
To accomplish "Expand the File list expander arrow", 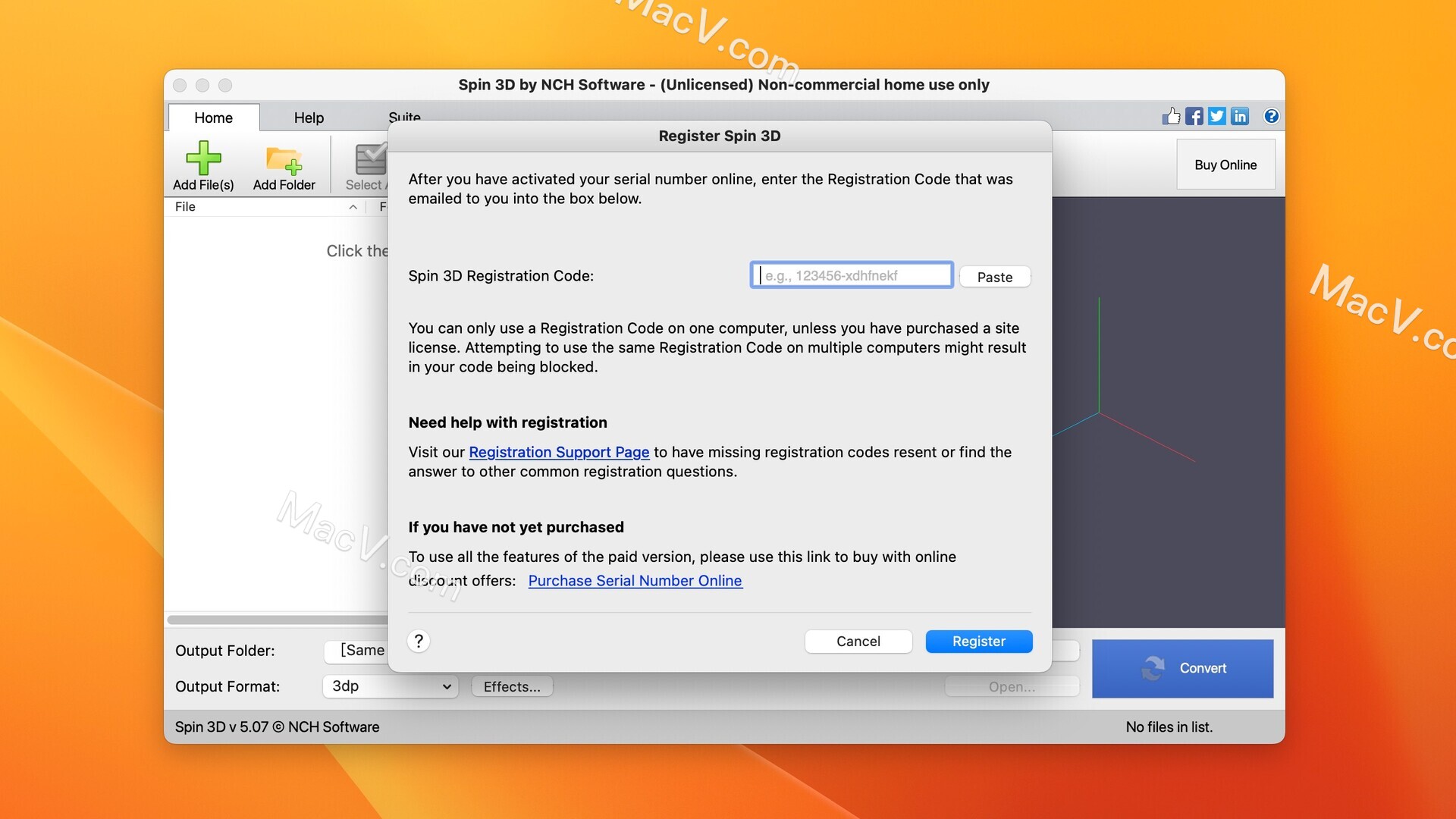I will (352, 206).
